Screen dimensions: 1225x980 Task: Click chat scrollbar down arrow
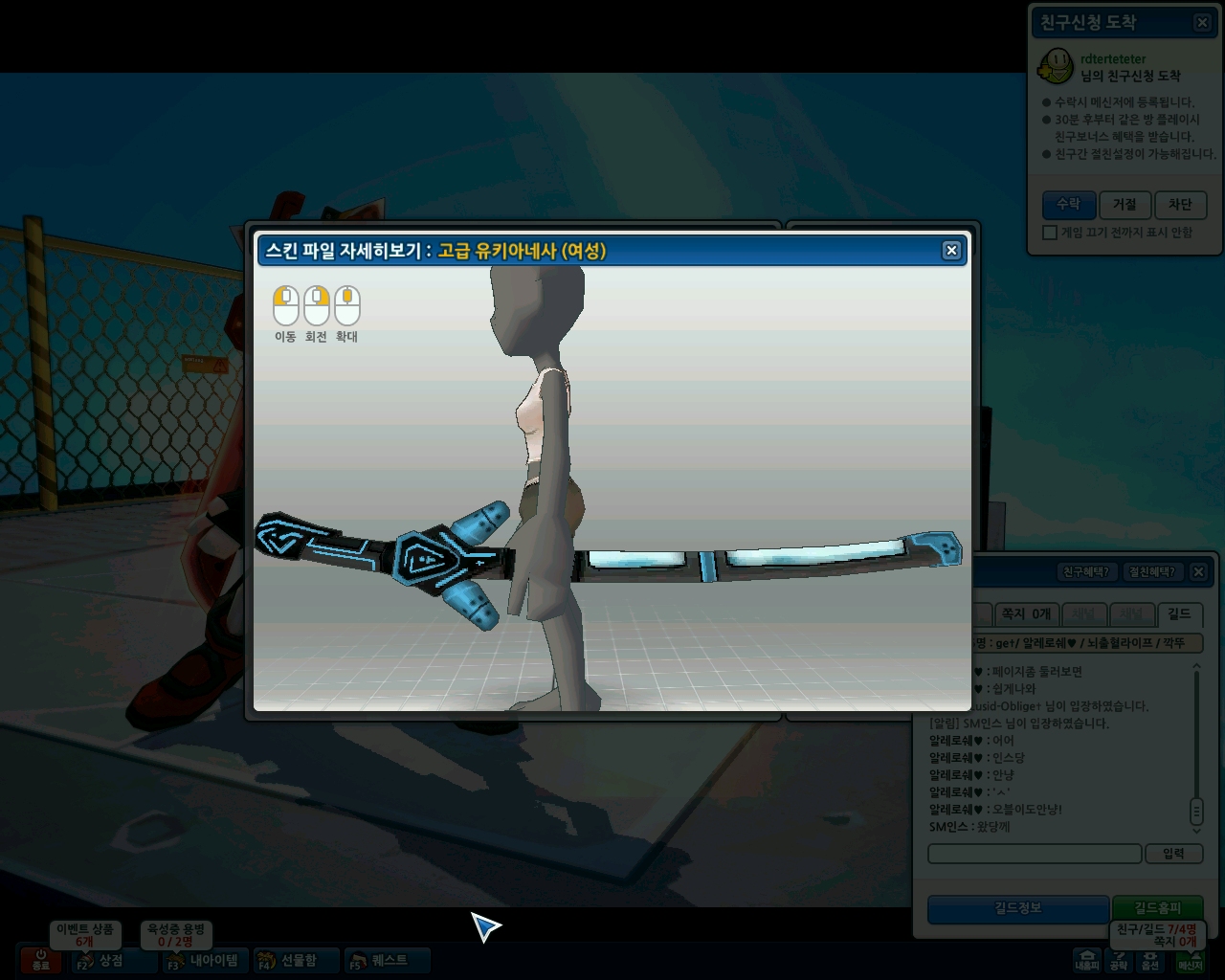click(1196, 832)
